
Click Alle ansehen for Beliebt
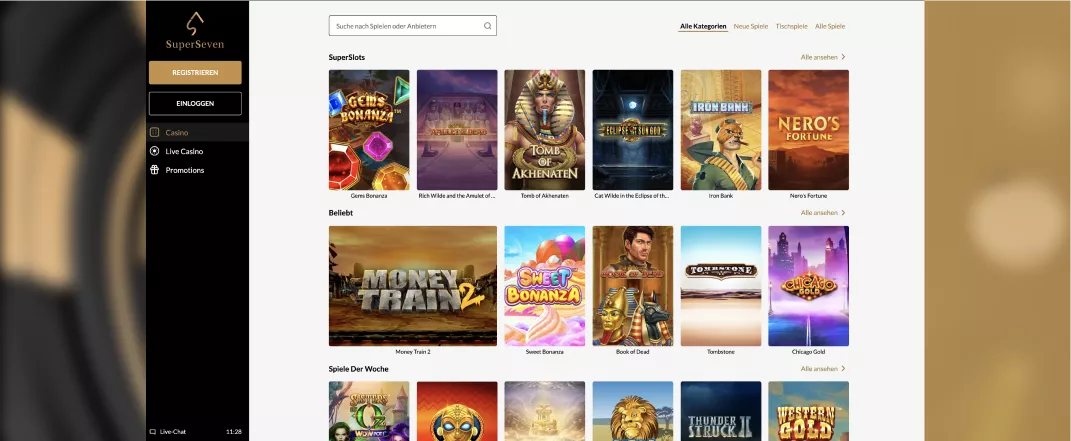(819, 213)
